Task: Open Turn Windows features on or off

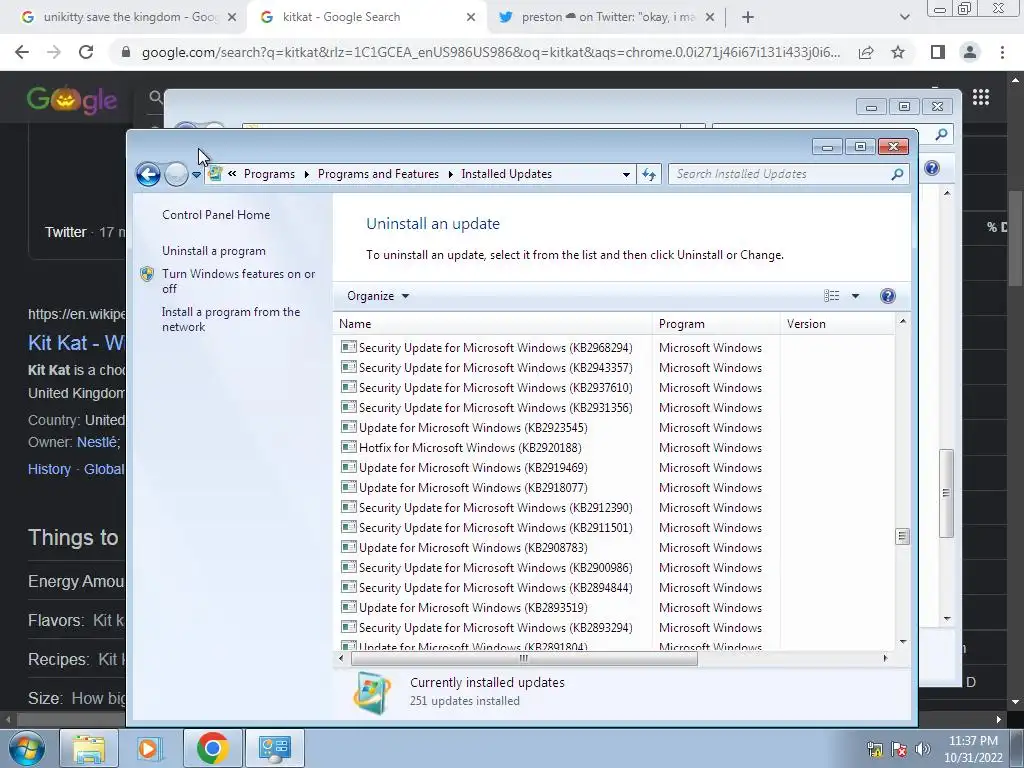Action: coord(238,281)
